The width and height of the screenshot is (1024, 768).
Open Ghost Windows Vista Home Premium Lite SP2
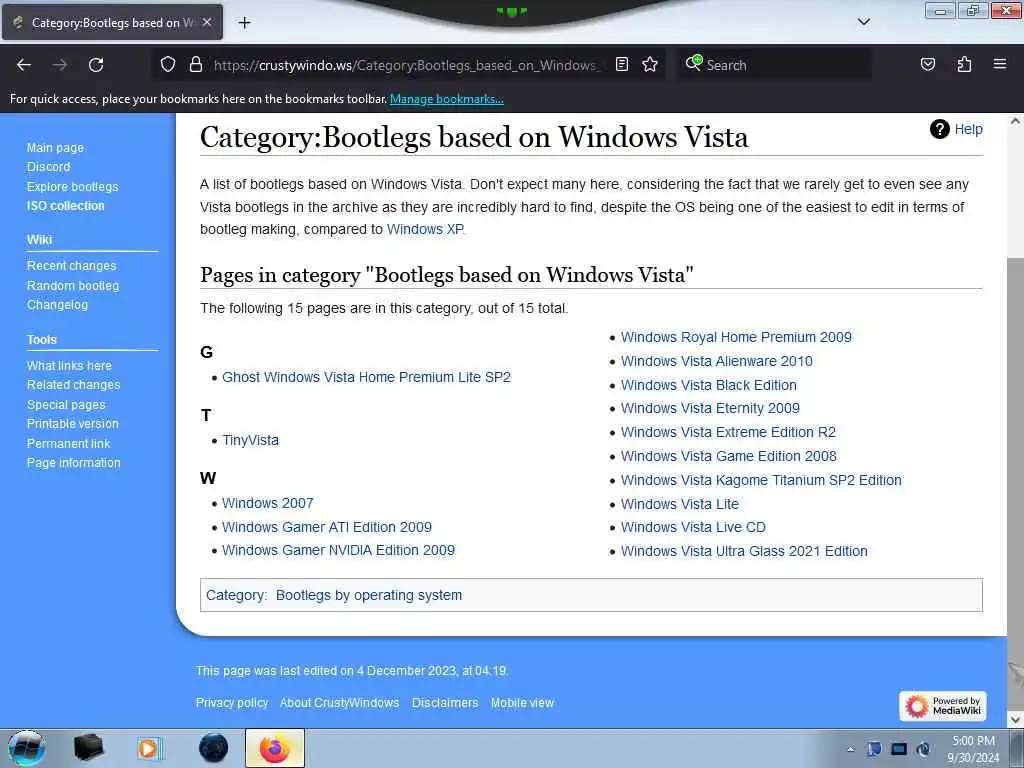click(366, 377)
